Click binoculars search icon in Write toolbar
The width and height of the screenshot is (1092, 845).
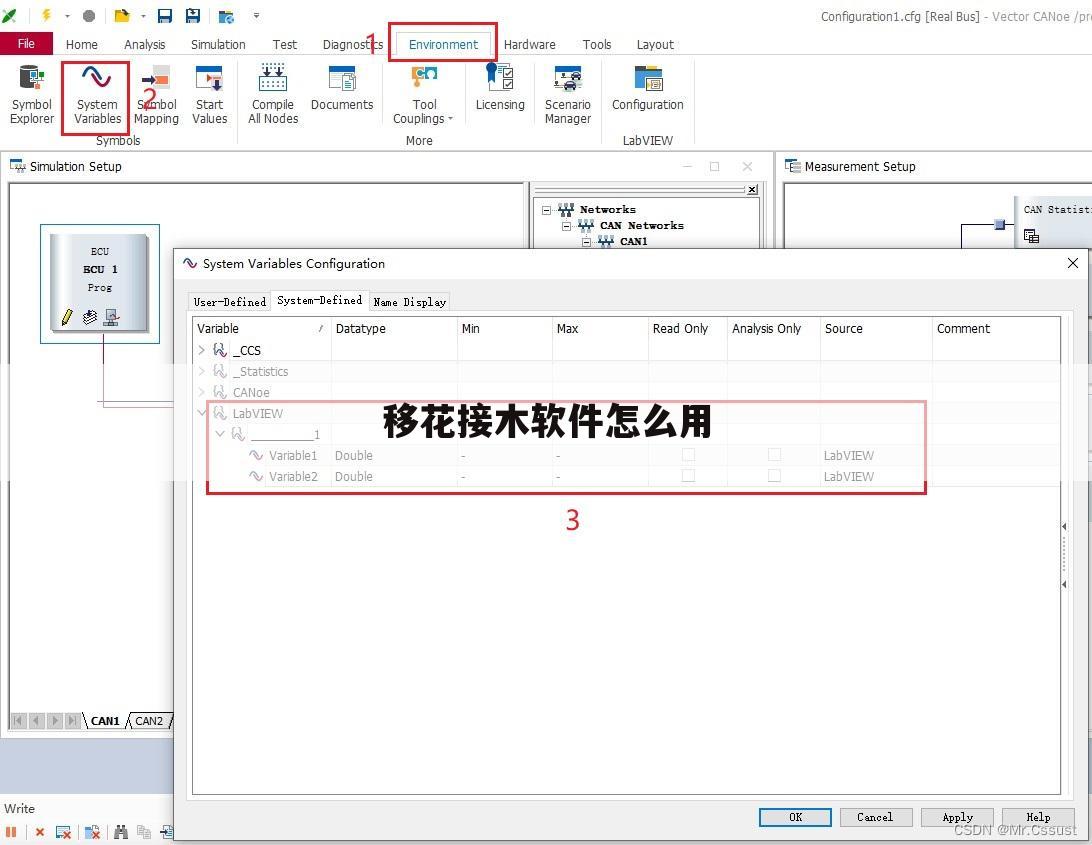(121, 832)
